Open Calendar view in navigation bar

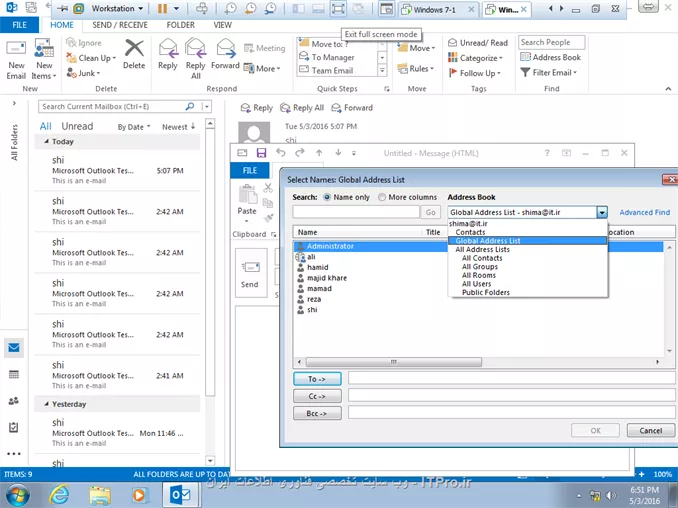pos(14,374)
